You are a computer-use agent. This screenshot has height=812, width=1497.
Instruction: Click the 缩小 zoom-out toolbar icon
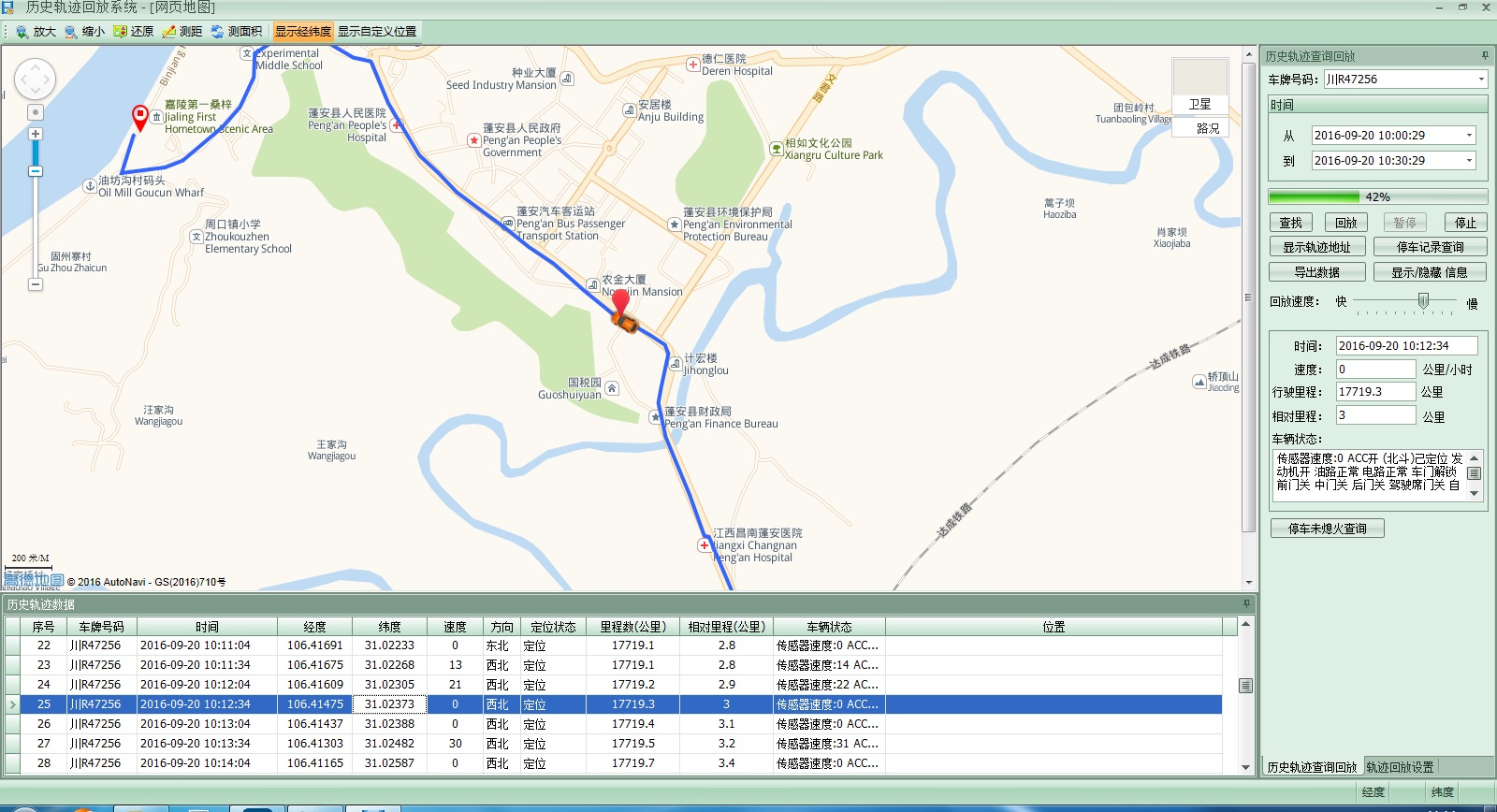point(71,32)
